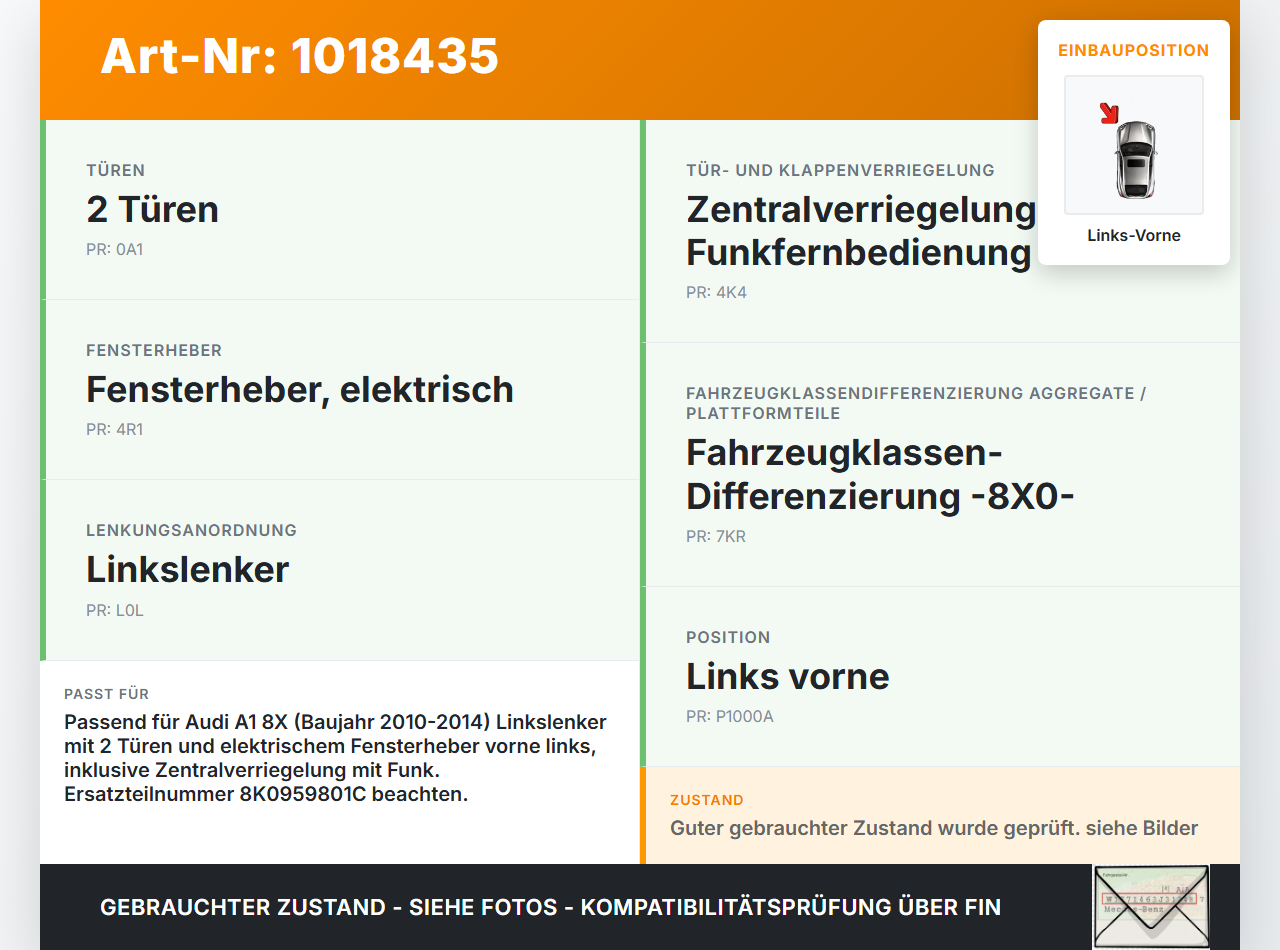The image size is (1280, 950).
Task: Select the Links-Vorne caption label
Action: pyautogui.click(x=1134, y=236)
